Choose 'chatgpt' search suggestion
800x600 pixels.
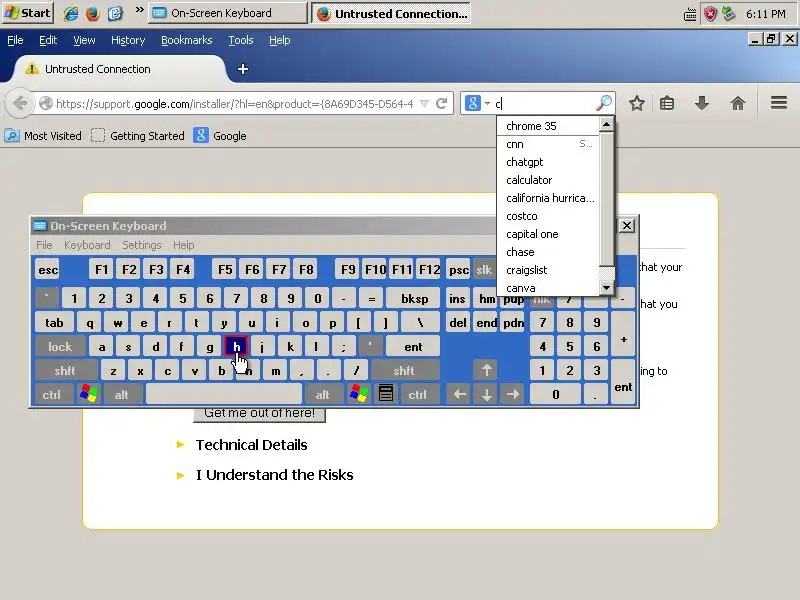548,162
